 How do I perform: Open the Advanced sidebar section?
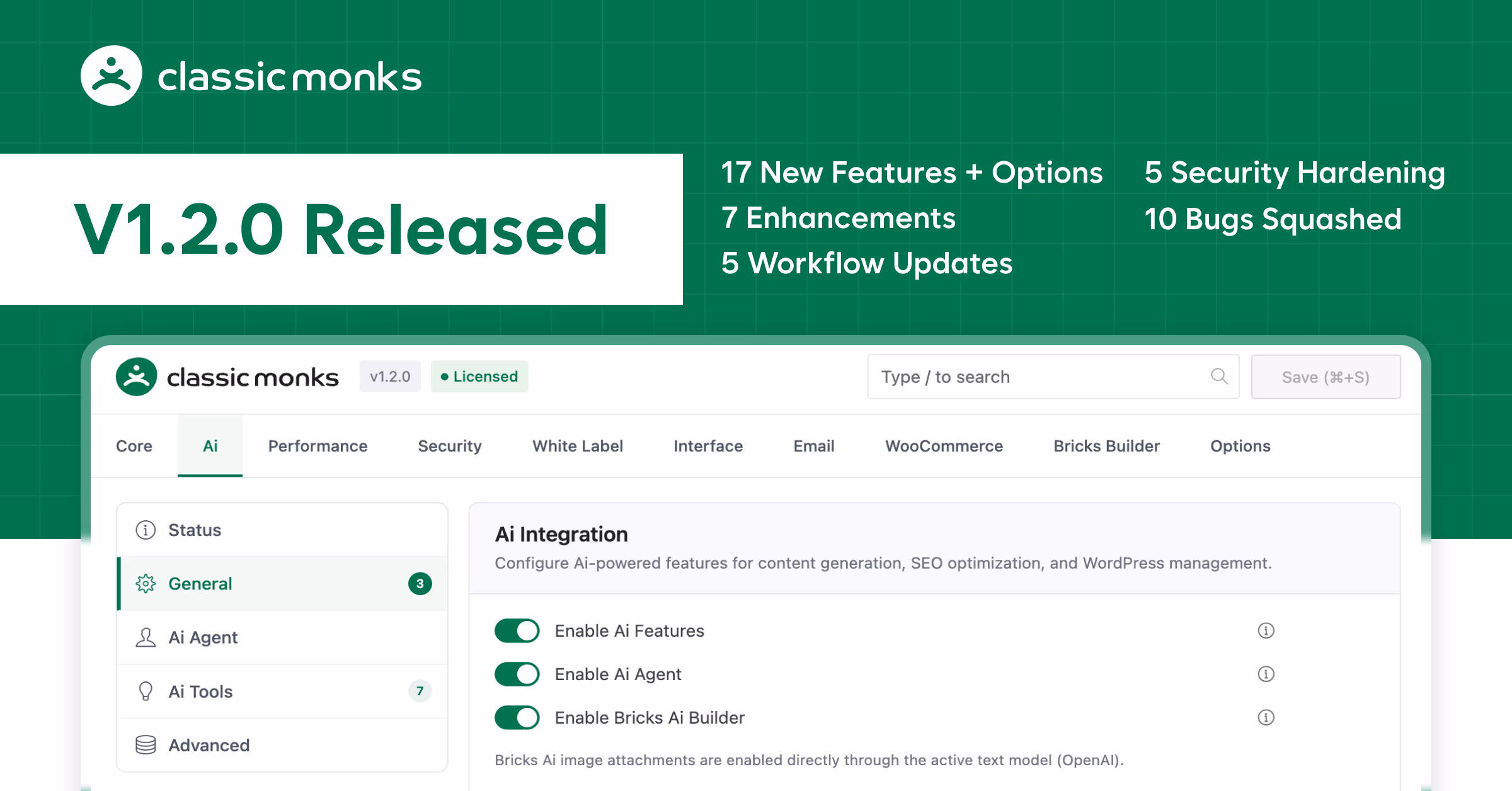click(x=282, y=745)
